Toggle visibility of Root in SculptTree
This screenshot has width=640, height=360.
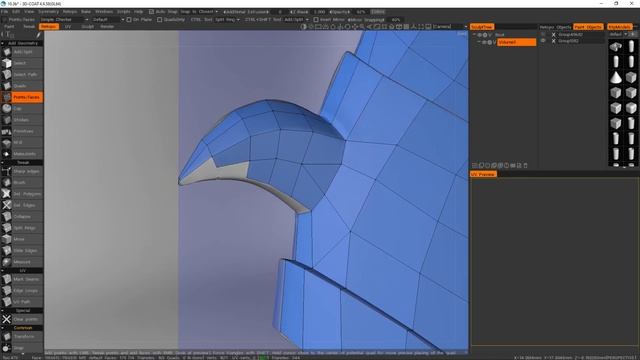click(480, 35)
